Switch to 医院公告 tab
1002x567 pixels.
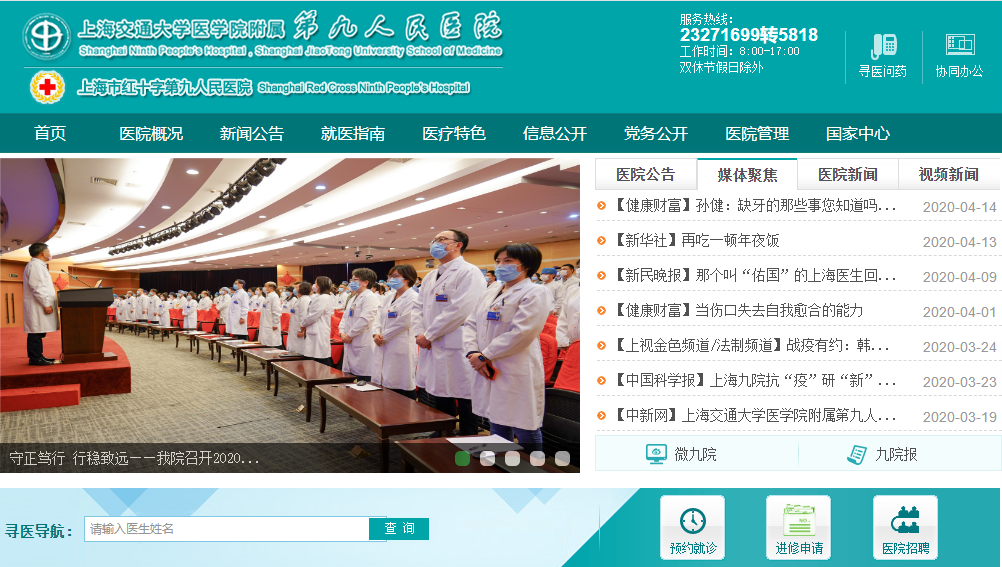(x=646, y=175)
